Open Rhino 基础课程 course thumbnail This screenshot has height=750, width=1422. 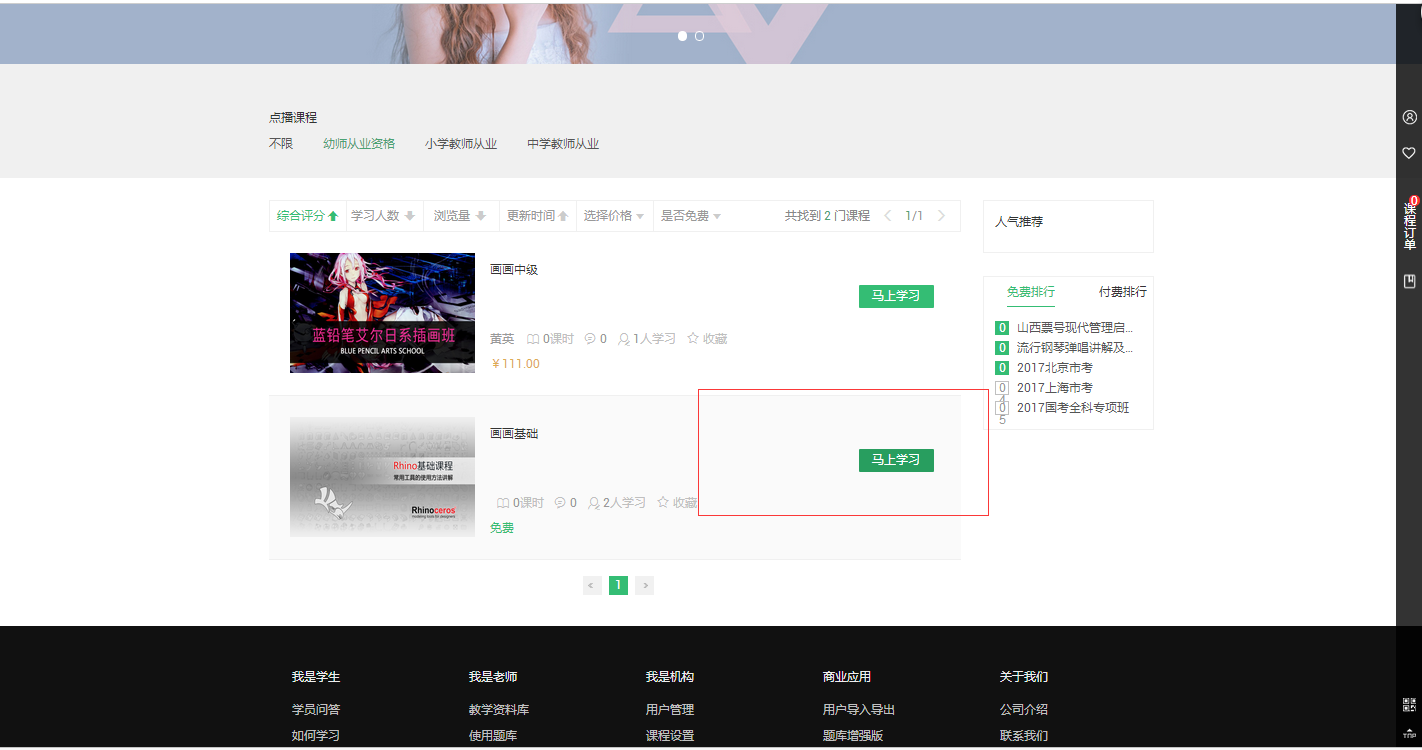[x=382, y=477]
